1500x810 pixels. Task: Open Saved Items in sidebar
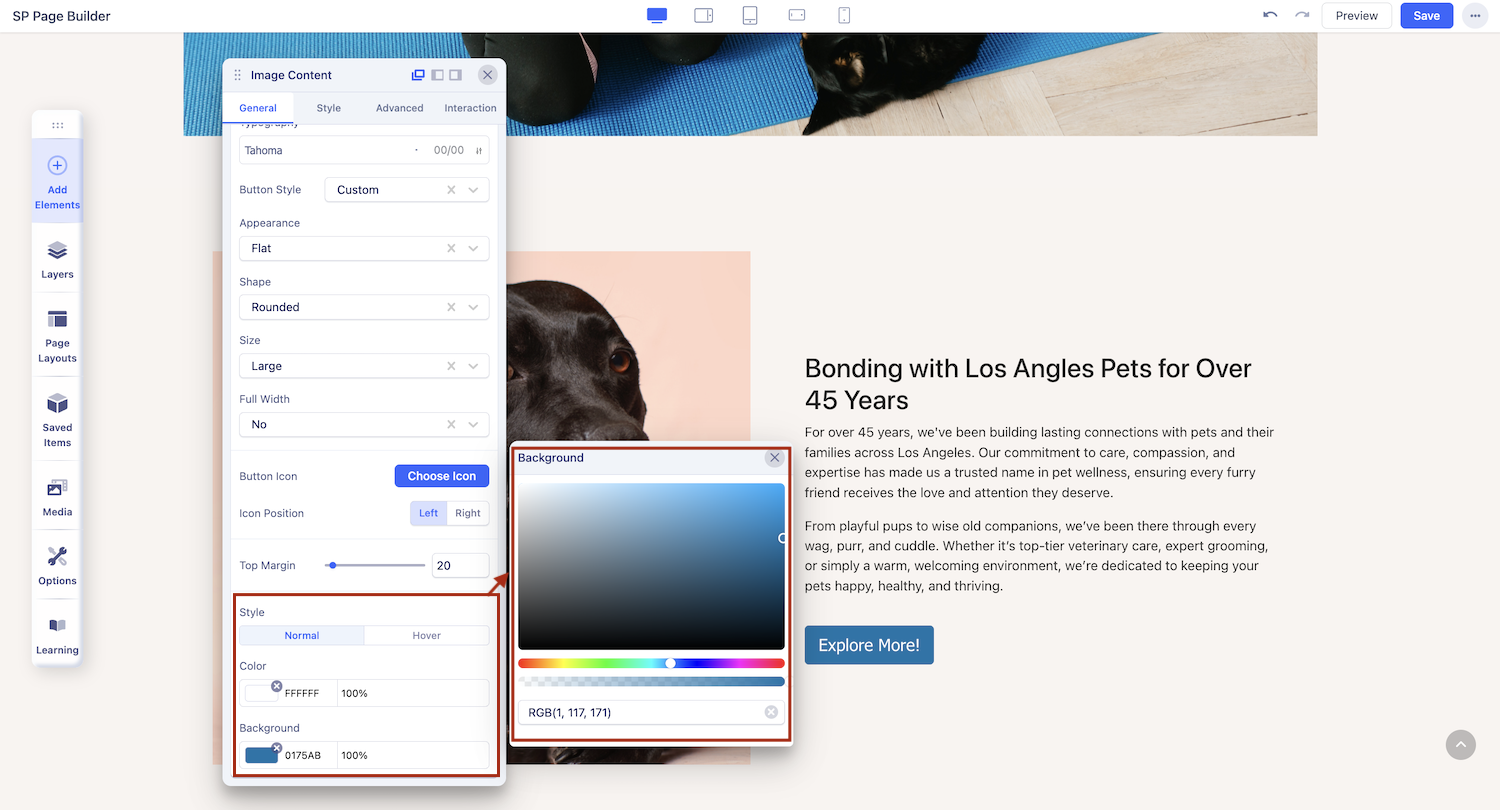(57, 419)
